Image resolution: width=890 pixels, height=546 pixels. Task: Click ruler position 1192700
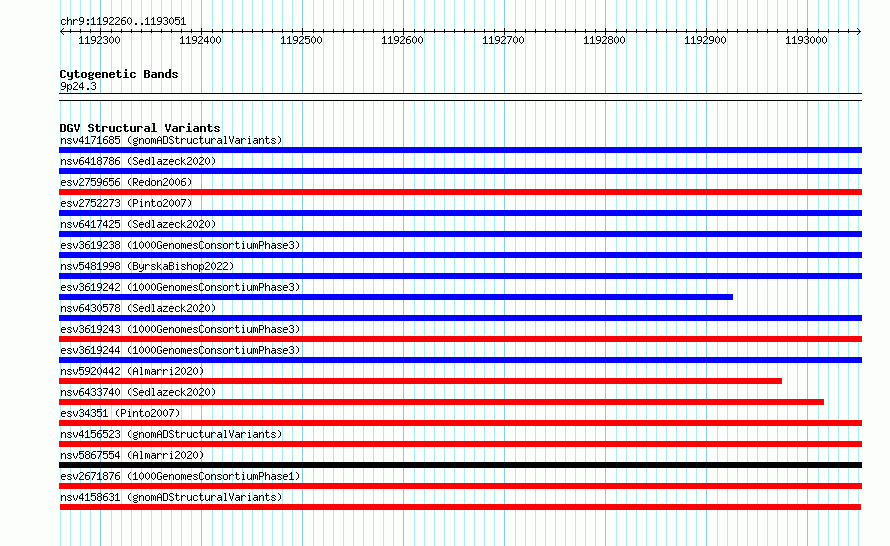point(503,40)
